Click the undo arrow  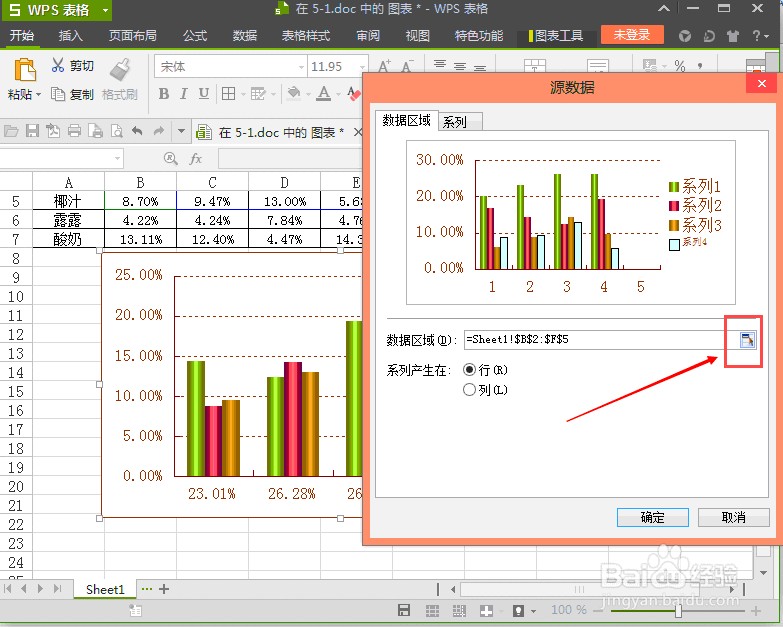[x=137, y=131]
